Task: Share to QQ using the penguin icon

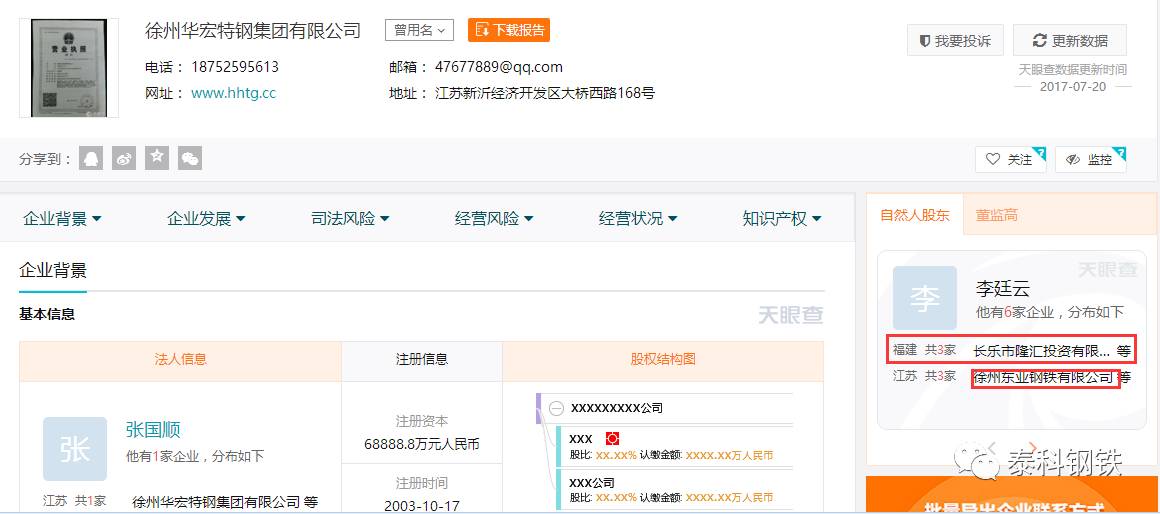Action: pos(91,158)
